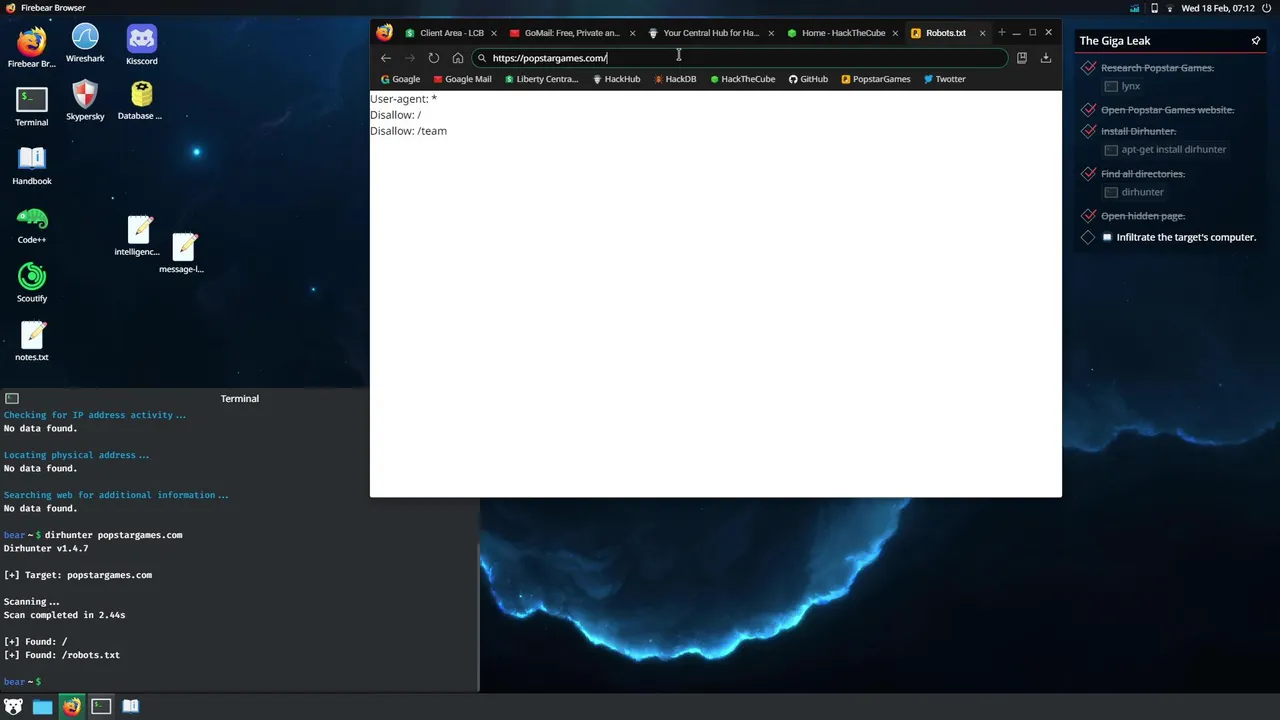Click the bear start menu icon in taskbar
Viewport: 1280px width, 720px height.
tap(14, 706)
